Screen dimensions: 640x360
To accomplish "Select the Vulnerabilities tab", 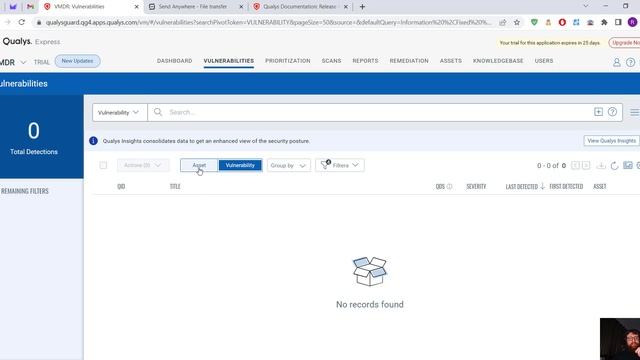I will click(229, 61).
